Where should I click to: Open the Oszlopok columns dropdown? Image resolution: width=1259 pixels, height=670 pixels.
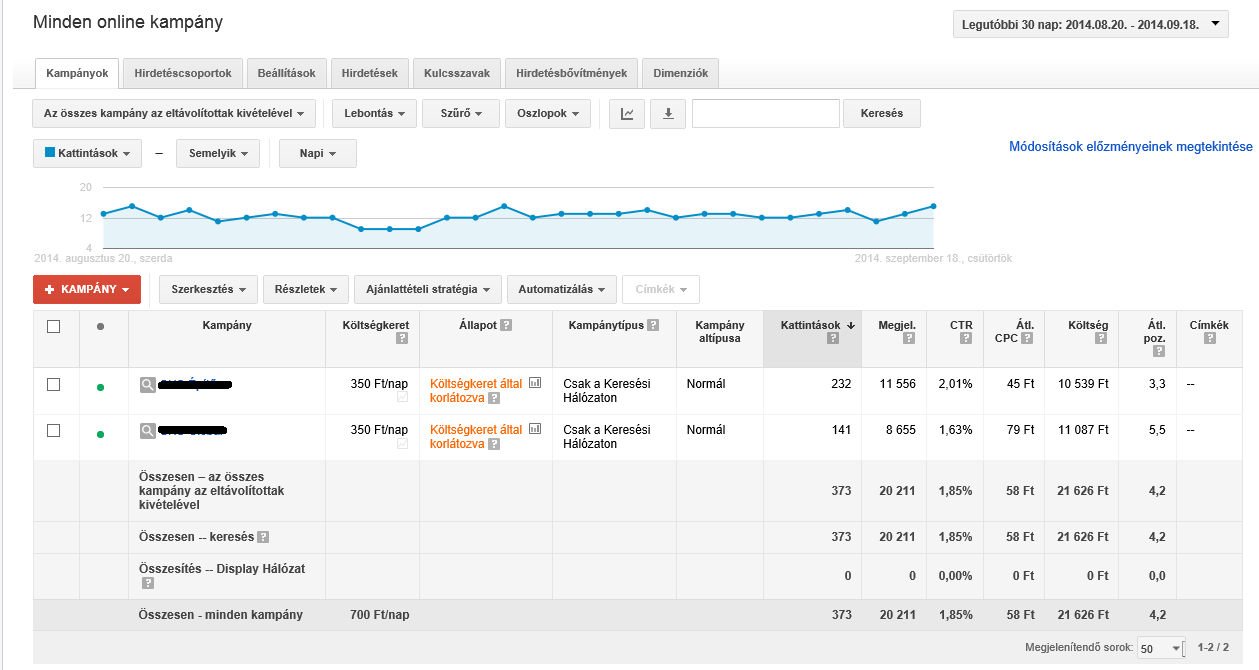(x=548, y=113)
